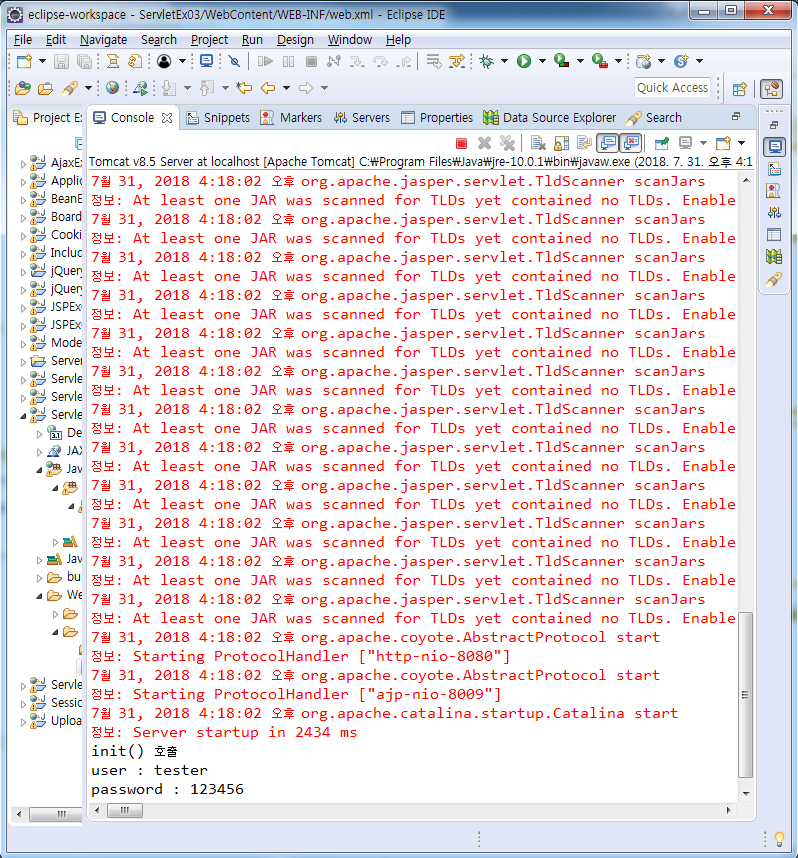The height and width of the screenshot is (858, 798).
Task: Expand the Upload project tree node
Action: (x=22, y=722)
